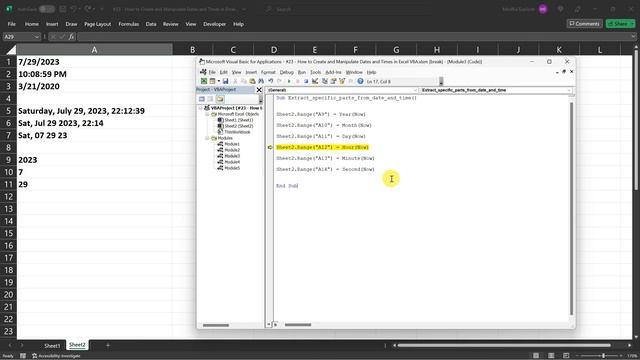Image resolution: width=640 pixels, height=360 pixels.
Task: Click the Find binoculars icon in VBA toolbar
Action: pos(261,81)
